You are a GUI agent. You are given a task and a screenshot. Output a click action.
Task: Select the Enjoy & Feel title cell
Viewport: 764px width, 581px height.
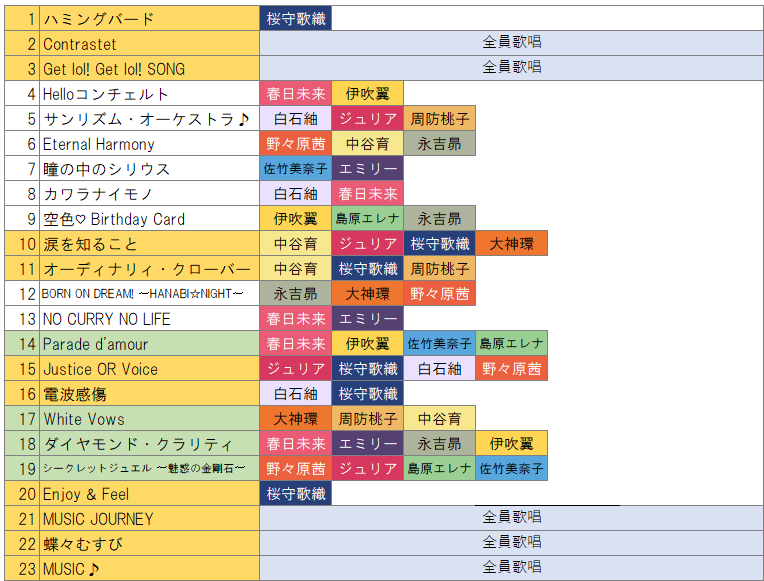148,494
